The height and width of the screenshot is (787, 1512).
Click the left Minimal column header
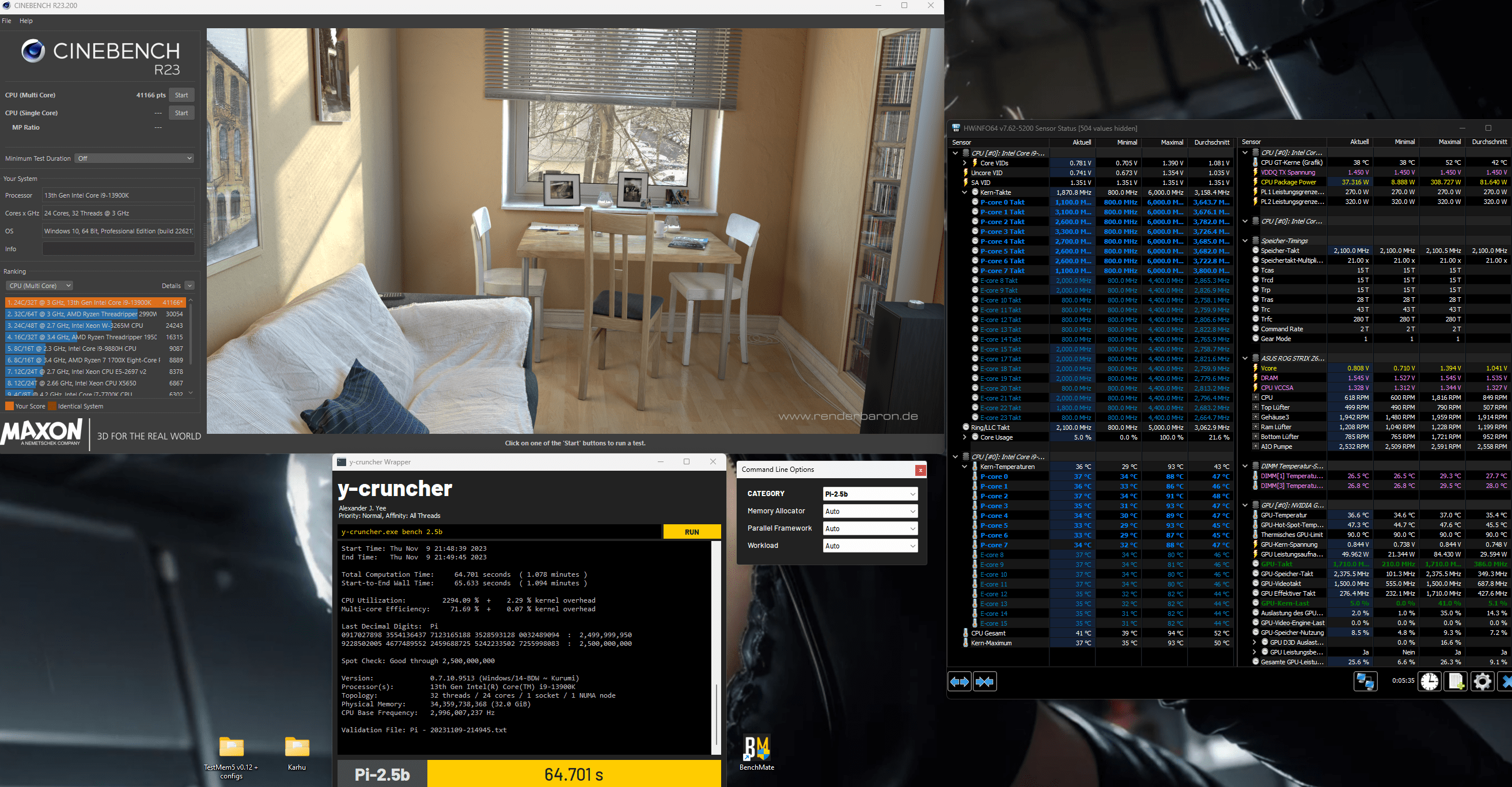[1117, 143]
